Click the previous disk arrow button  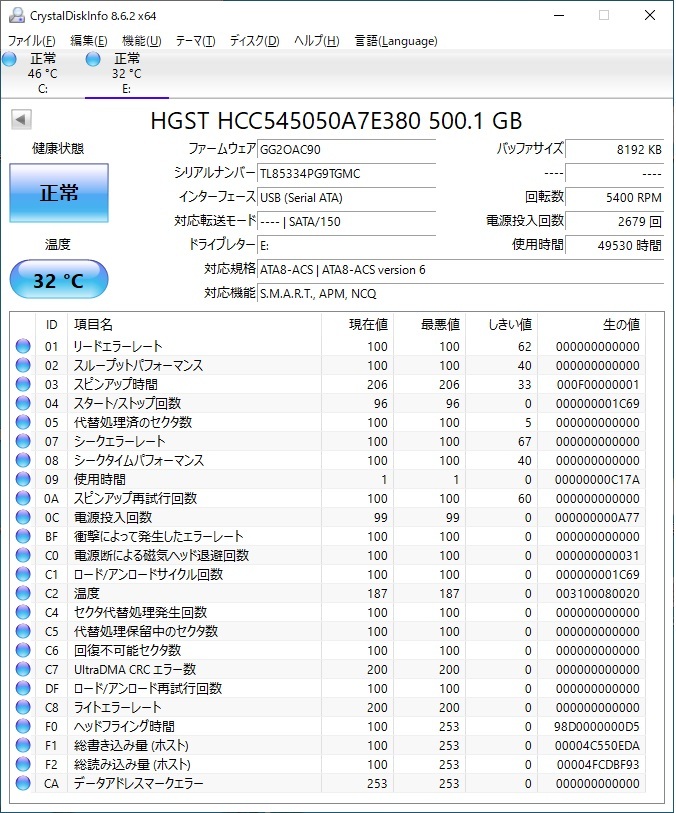[21, 119]
